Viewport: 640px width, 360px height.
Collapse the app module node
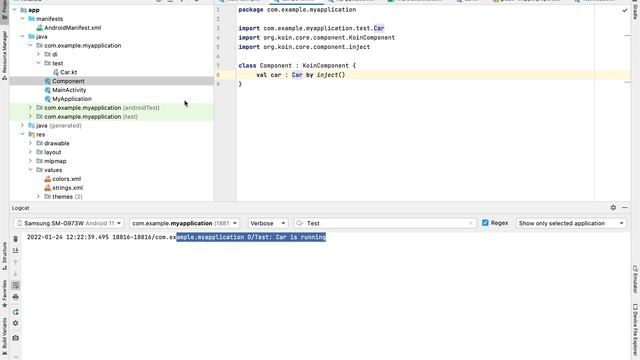15,10
